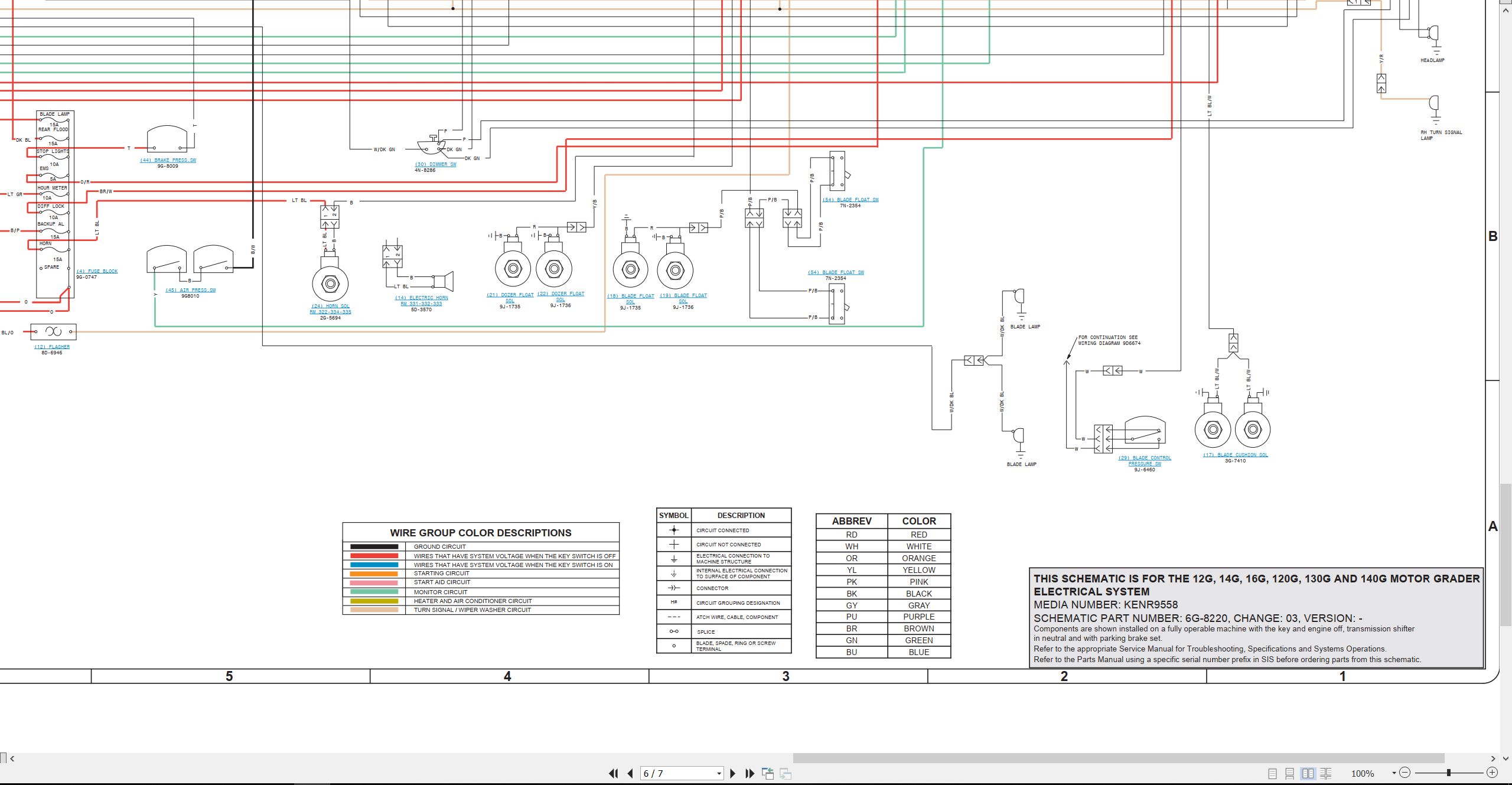1512x785 pixels.
Task: Click the CIRCUIT NOT CONNECTED description text
Action: [x=728, y=545]
